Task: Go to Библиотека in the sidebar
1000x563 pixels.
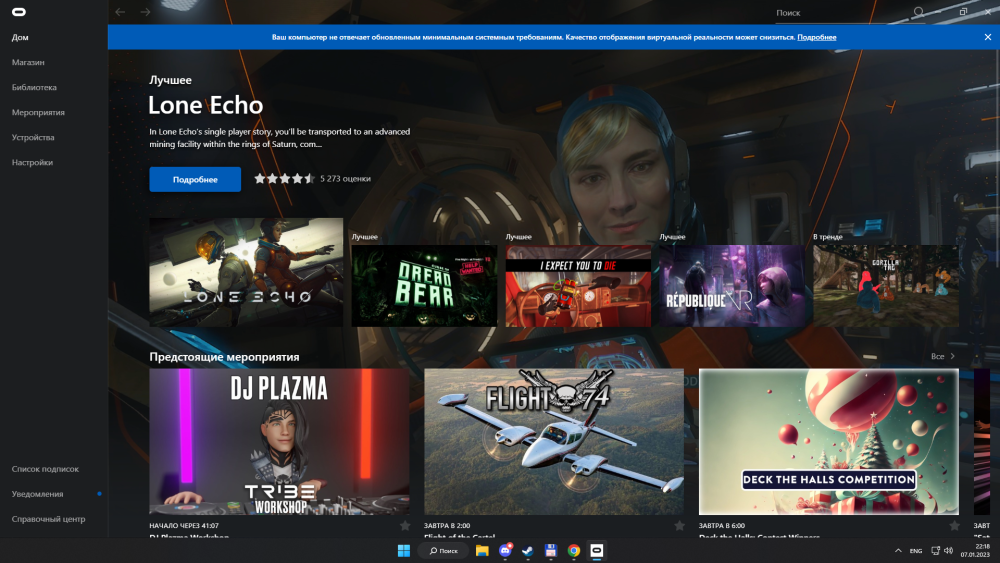Action: tap(34, 87)
